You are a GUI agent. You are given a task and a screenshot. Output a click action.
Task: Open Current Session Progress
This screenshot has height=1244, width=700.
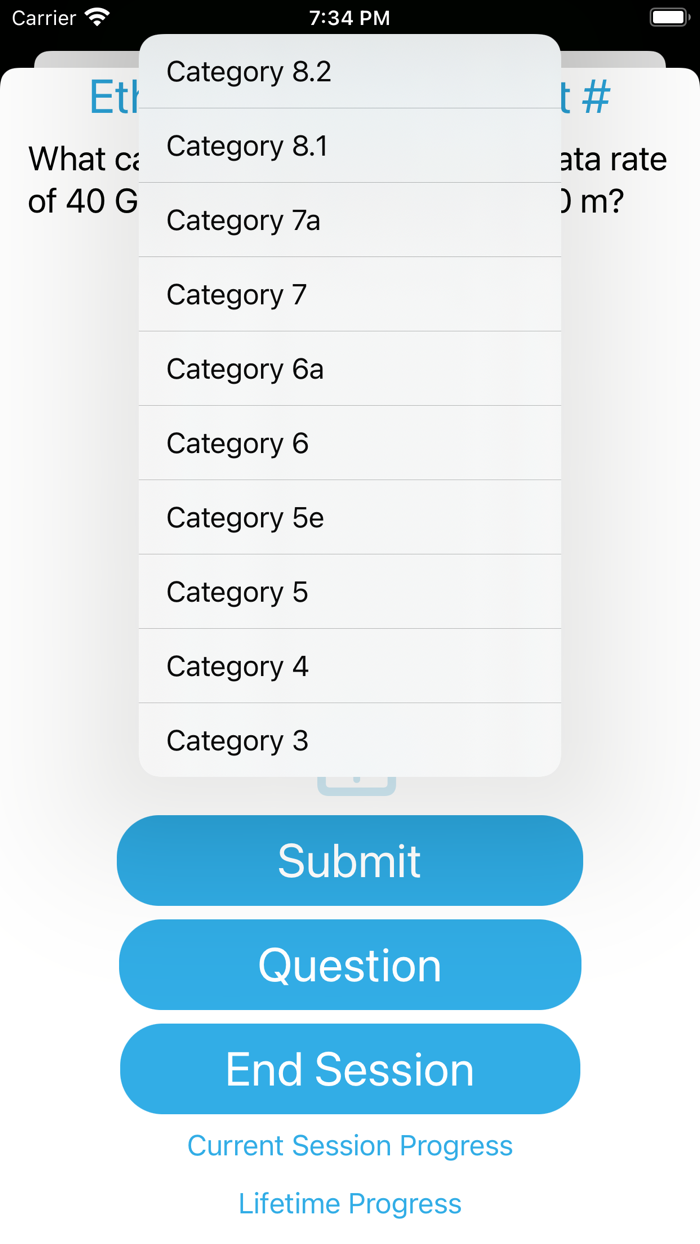point(350,1146)
